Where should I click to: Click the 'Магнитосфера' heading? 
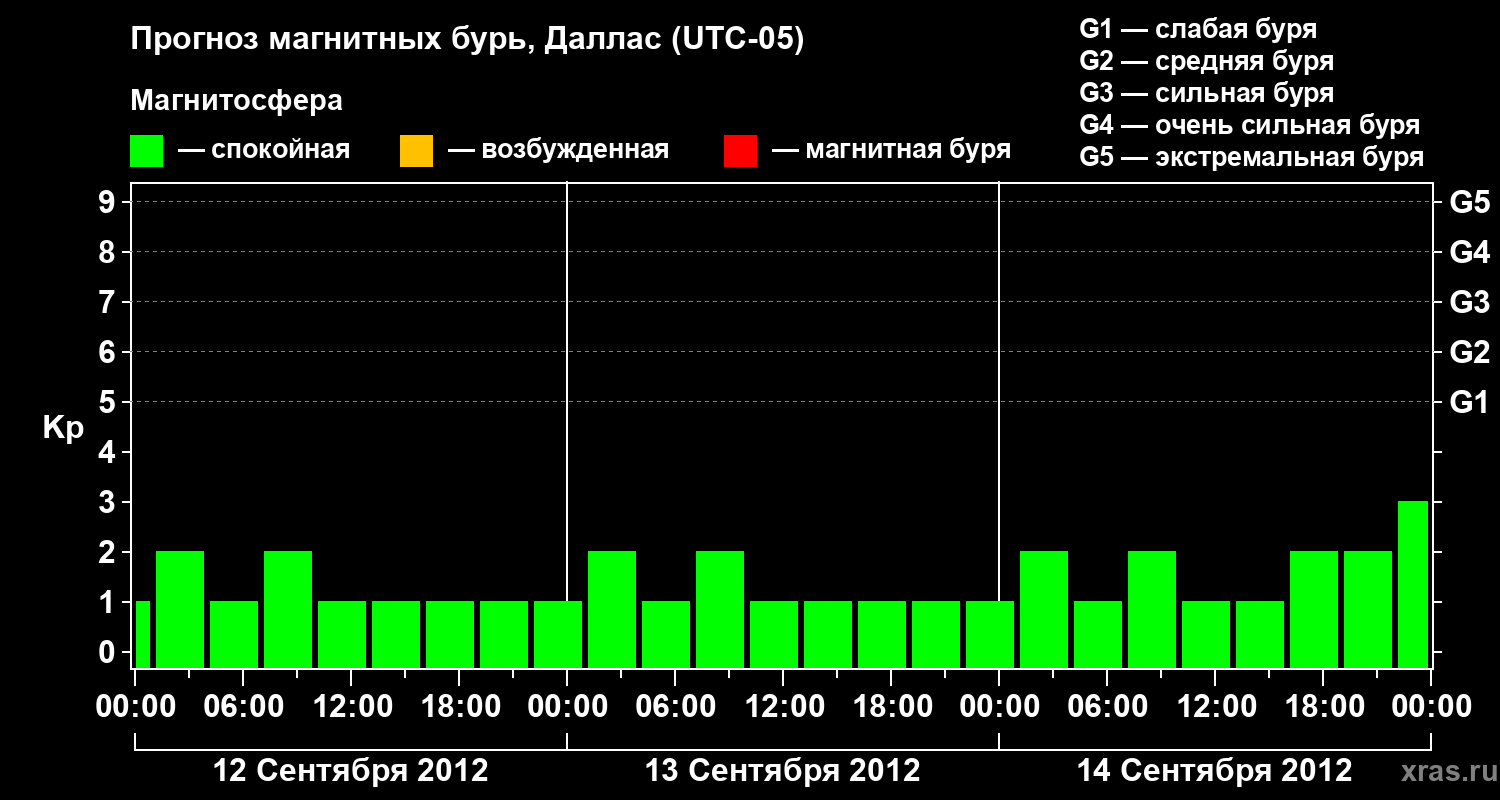coord(236,101)
